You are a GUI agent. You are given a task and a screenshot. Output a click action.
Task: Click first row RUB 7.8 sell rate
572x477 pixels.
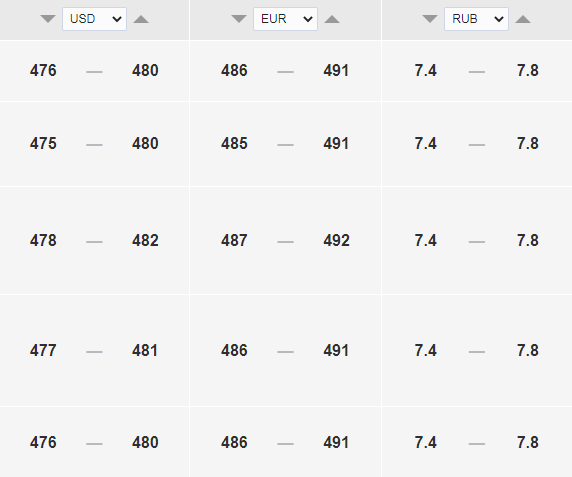click(527, 71)
